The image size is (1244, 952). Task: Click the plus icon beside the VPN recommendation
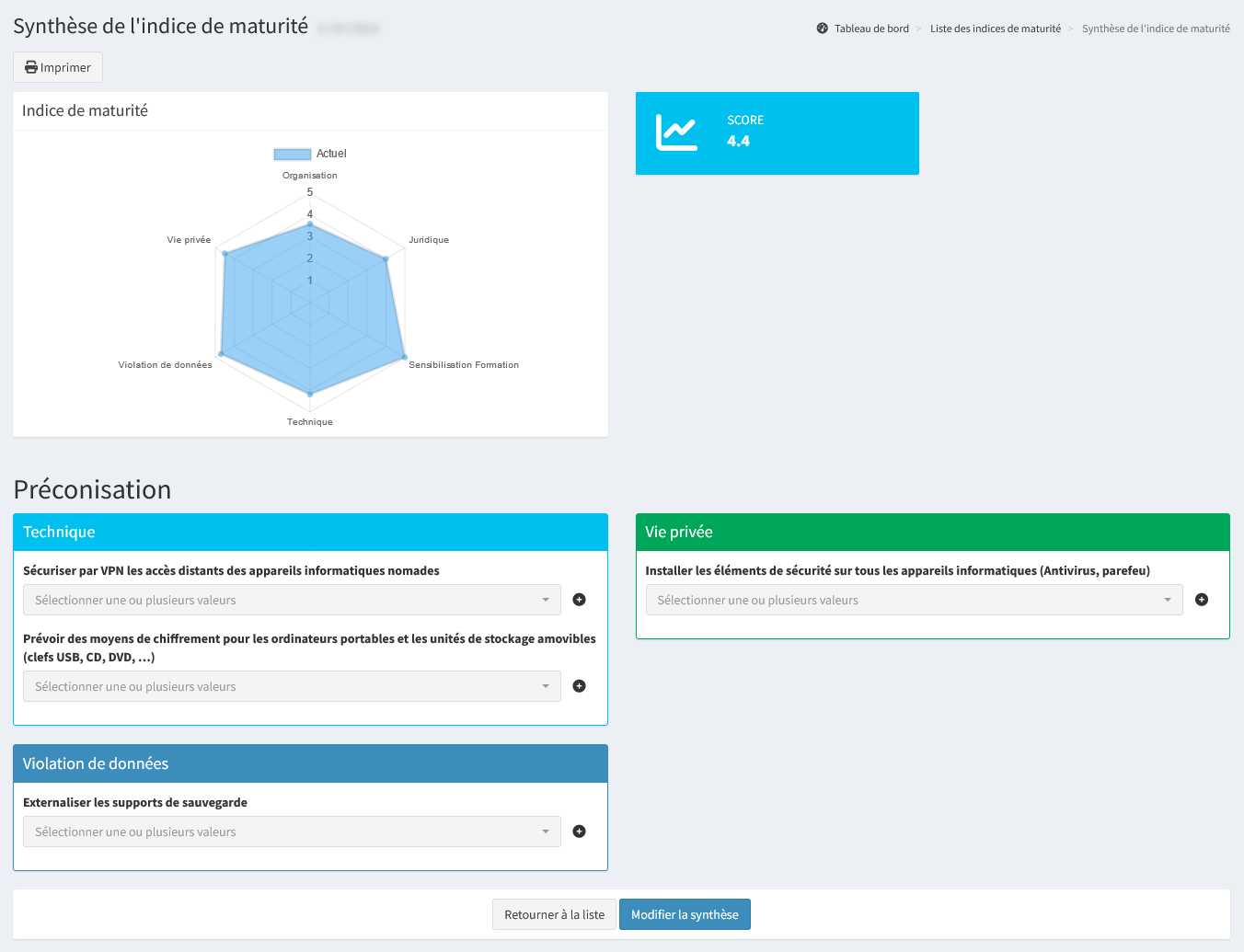pyautogui.click(x=579, y=600)
